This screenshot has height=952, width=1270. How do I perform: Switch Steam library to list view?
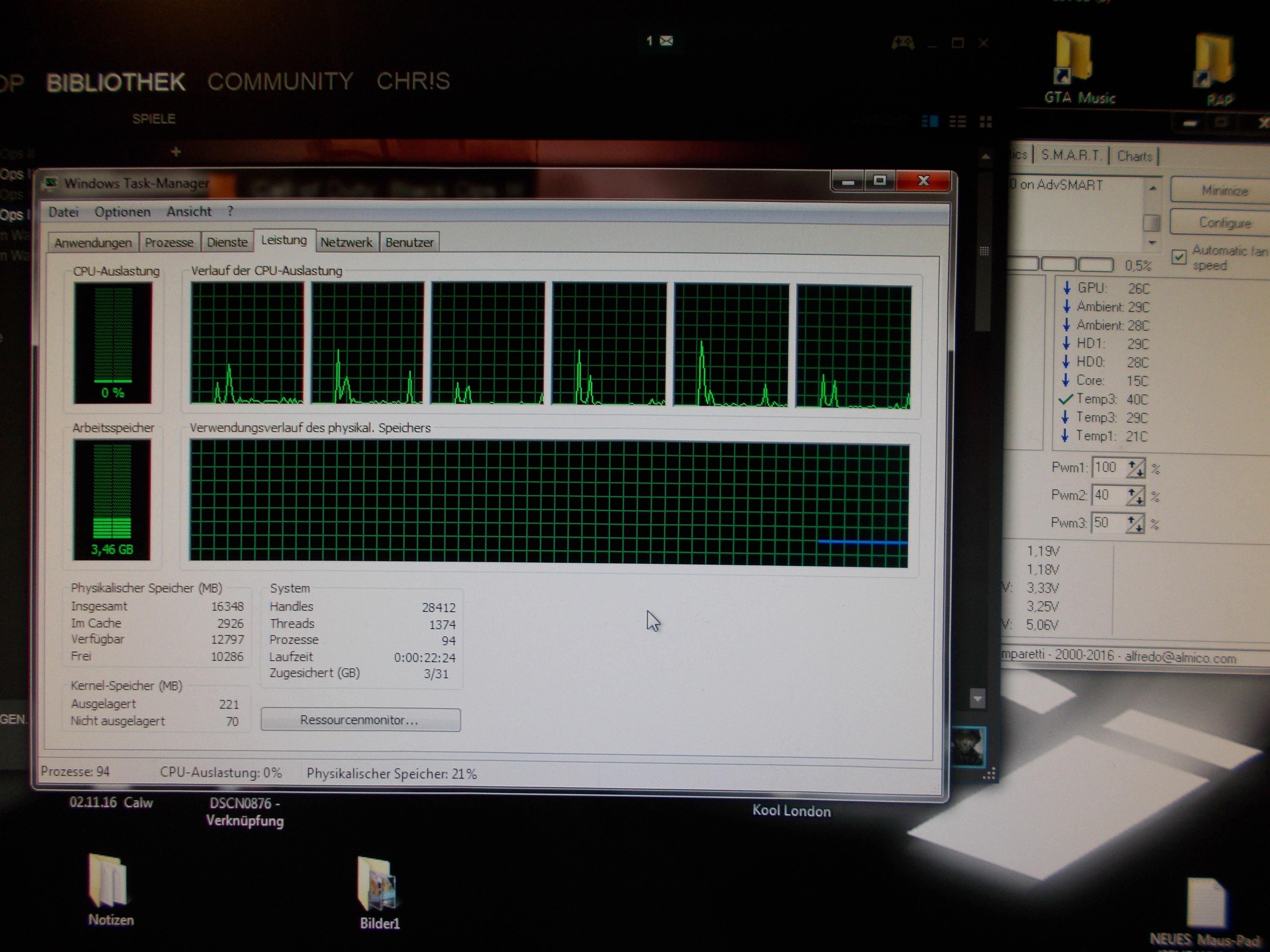click(957, 121)
